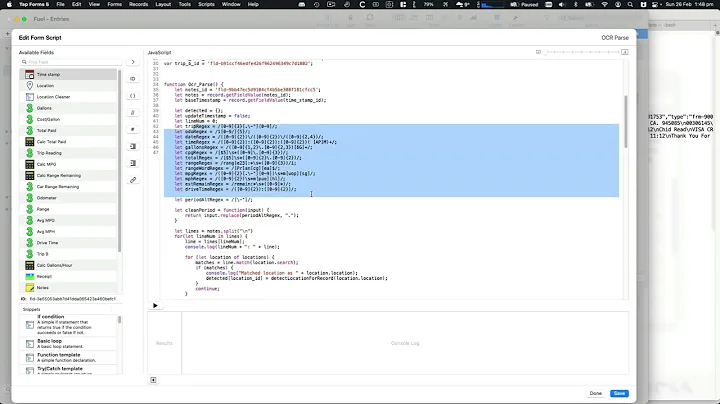Open the Edit menu

(76, 4)
